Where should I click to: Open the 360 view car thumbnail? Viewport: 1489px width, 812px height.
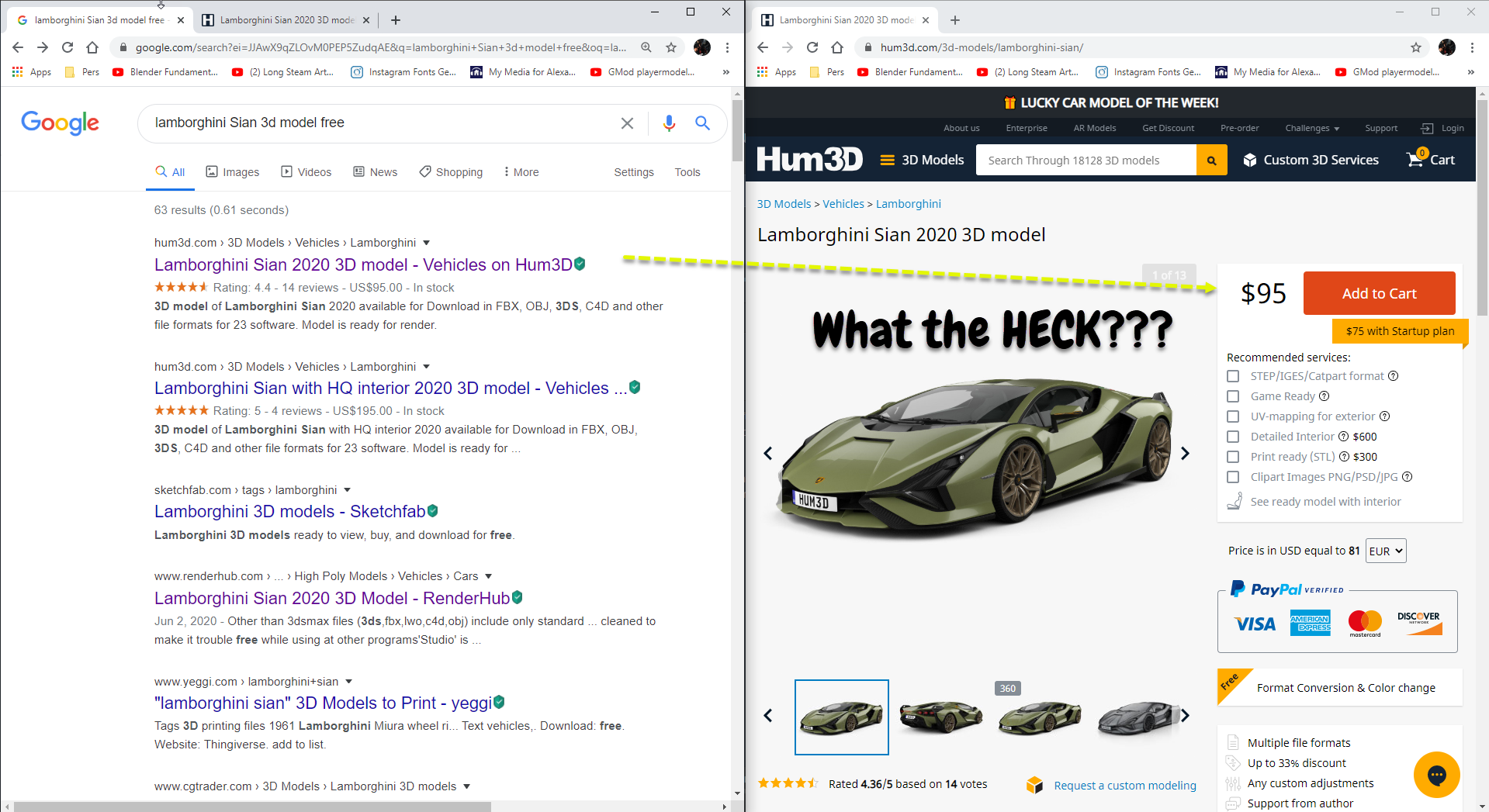tap(1040, 717)
